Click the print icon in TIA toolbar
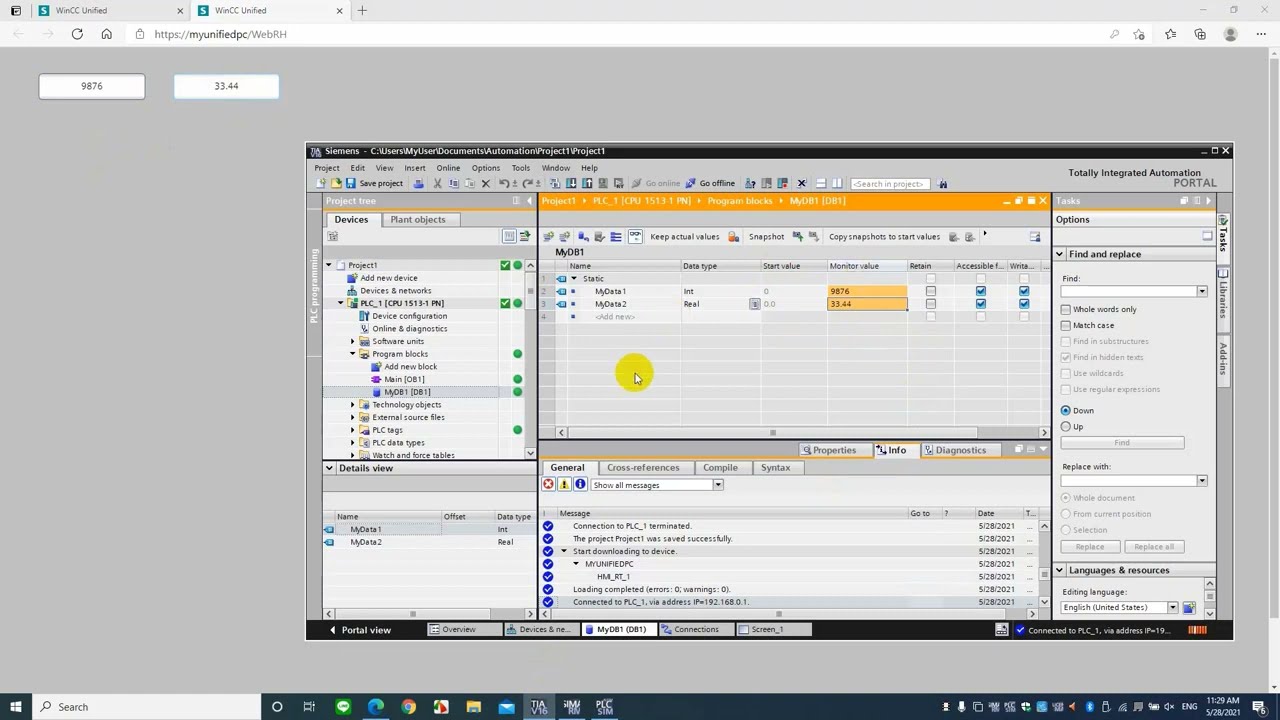Screen dimensions: 1280x720 pos(418,183)
